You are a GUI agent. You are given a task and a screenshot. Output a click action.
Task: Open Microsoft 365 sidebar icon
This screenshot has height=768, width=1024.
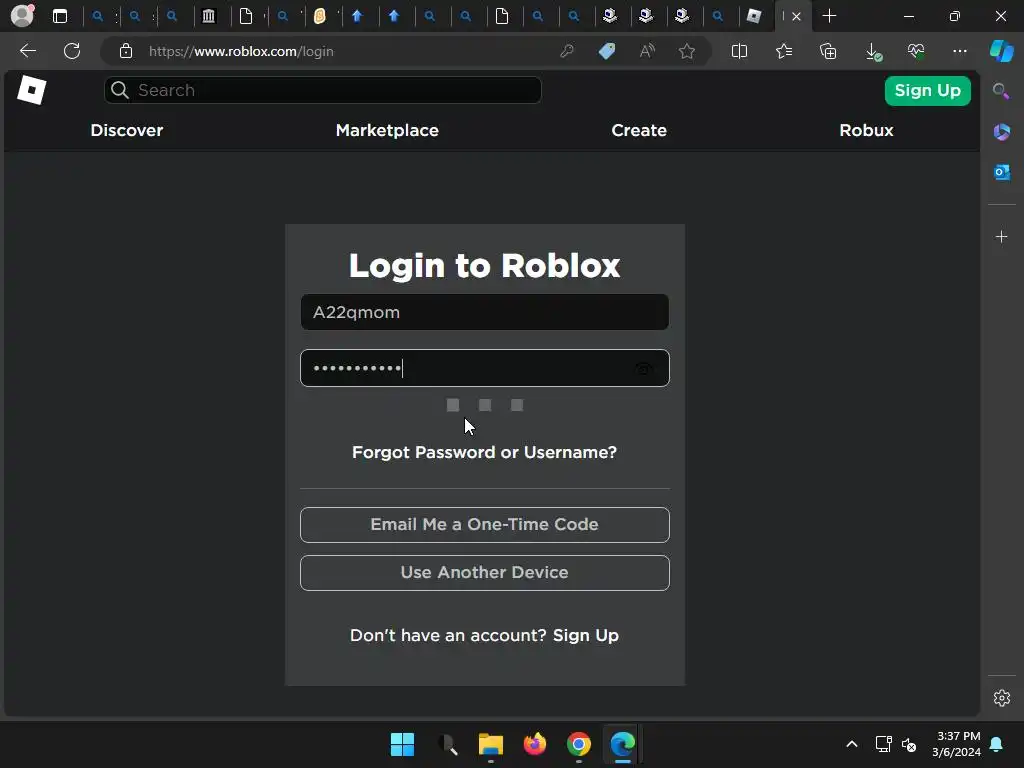(1002, 132)
